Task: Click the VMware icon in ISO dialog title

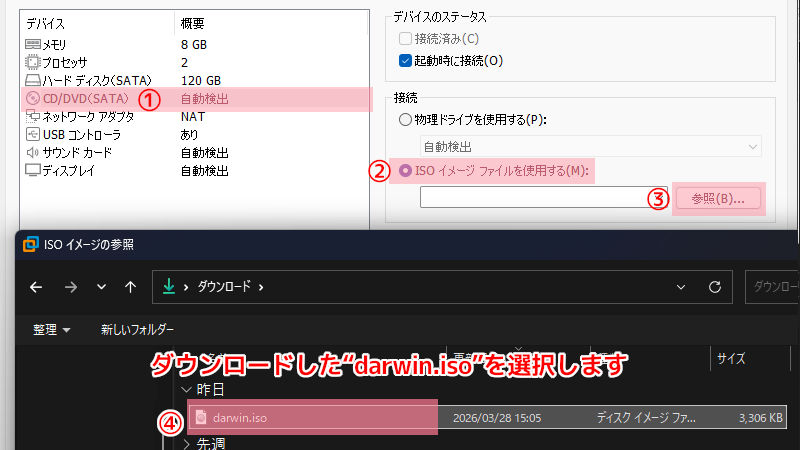Action: coord(31,244)
